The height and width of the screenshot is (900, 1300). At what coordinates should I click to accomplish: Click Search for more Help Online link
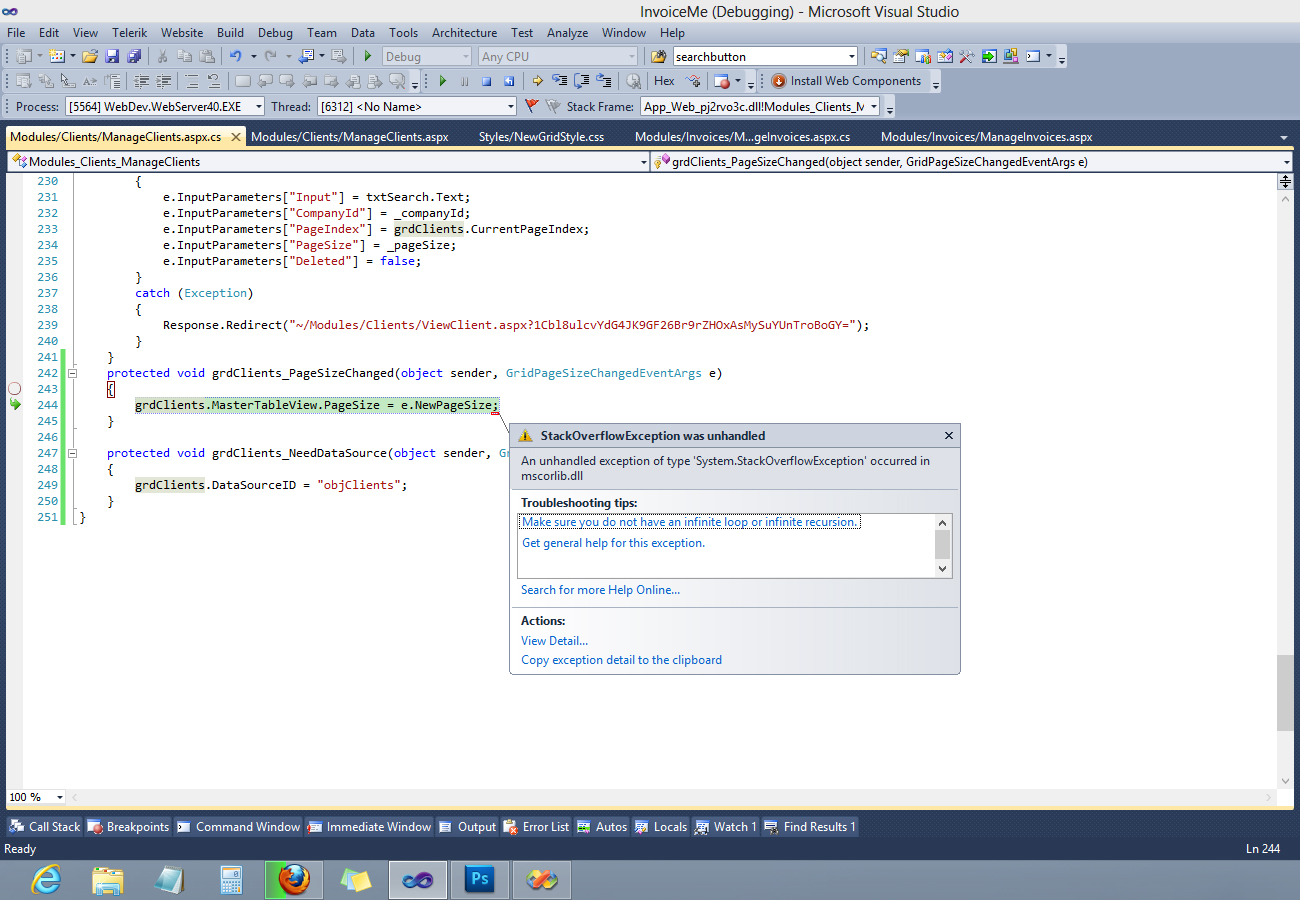click(600, 590)
